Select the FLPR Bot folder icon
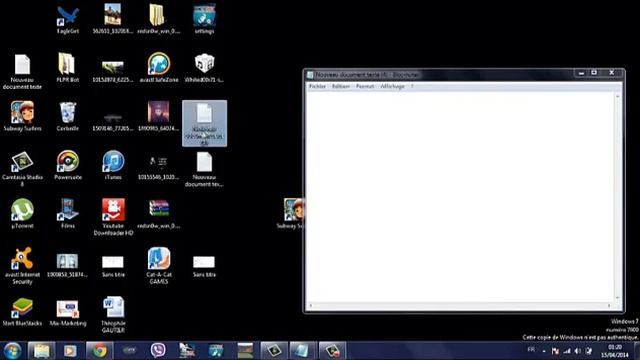Viewport: 640px width, 360px height. (68, 68)
